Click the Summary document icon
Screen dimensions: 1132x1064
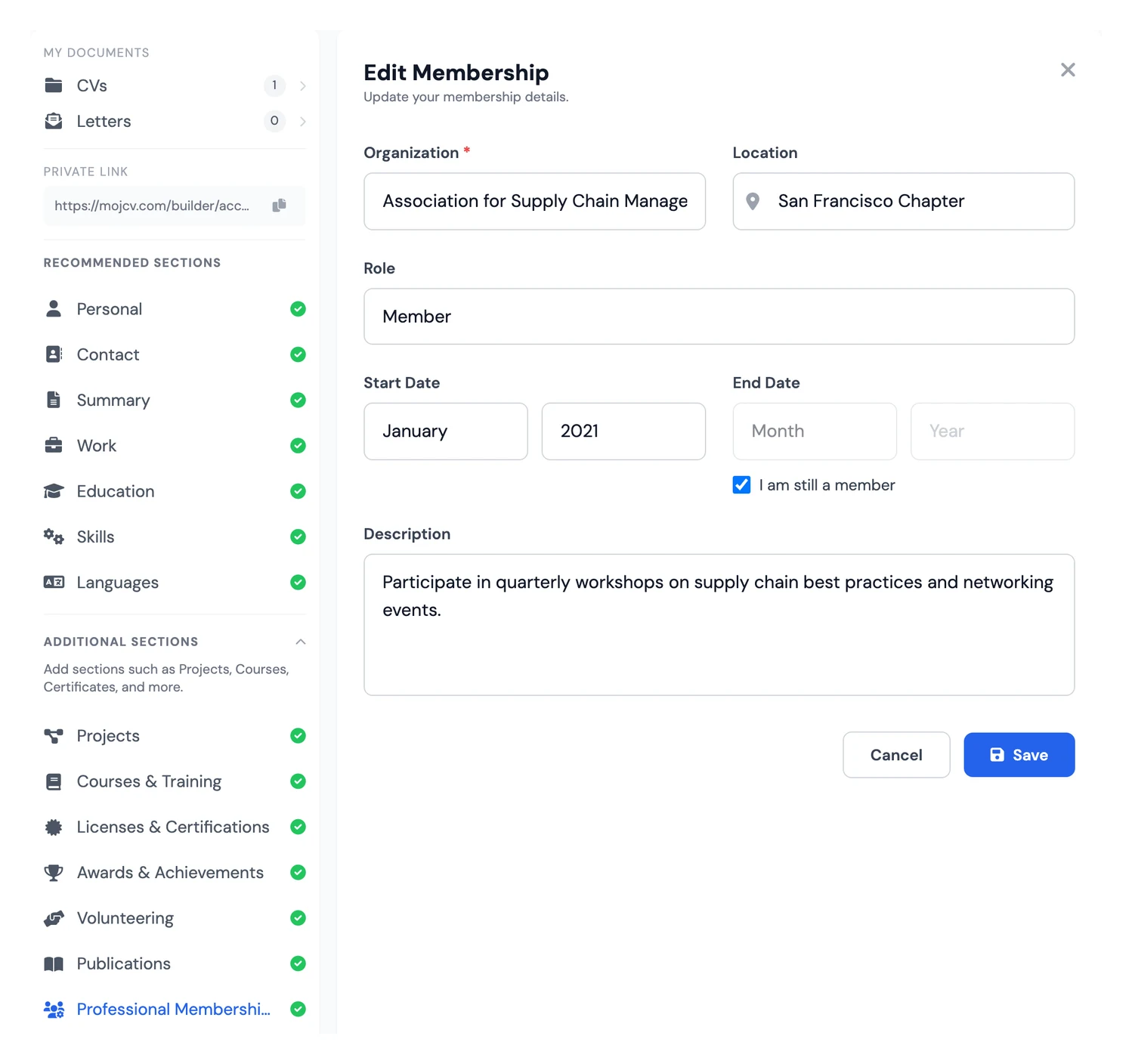54,400
